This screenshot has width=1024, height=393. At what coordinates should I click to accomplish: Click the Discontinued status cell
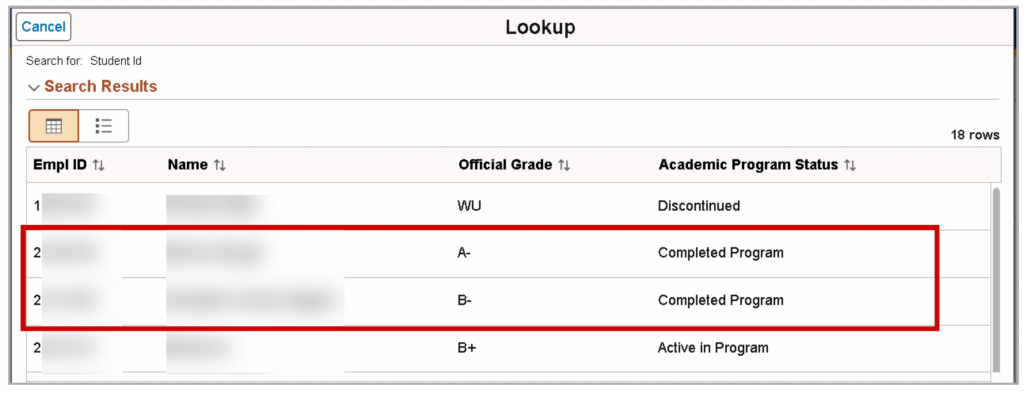699,206
